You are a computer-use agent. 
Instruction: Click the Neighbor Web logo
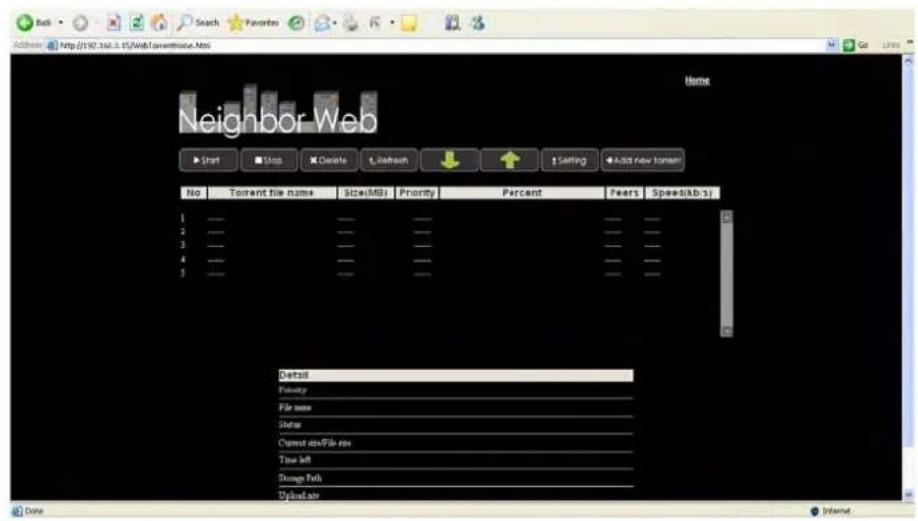pos(278,111)
